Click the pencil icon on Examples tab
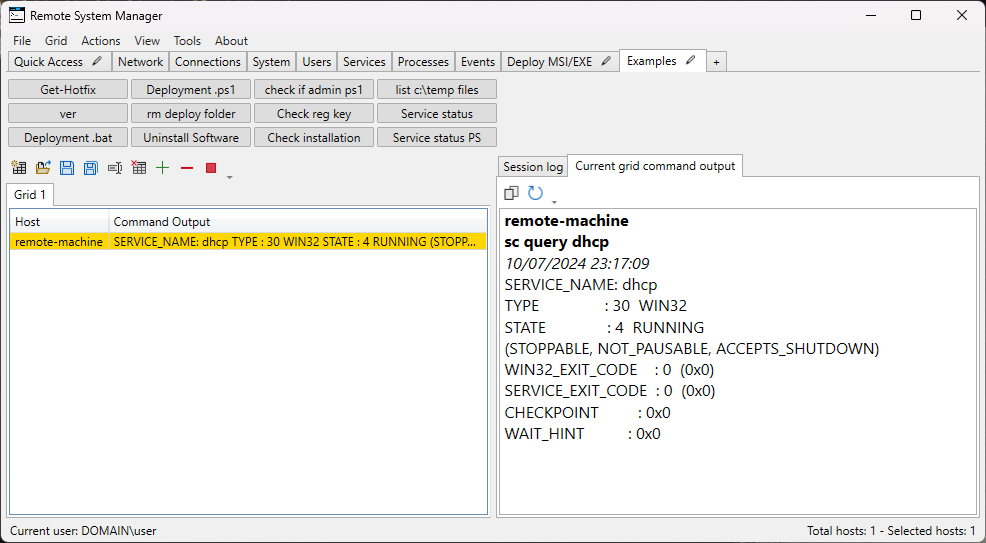Screen dimensions: 986x543 [x=691, y=60]
